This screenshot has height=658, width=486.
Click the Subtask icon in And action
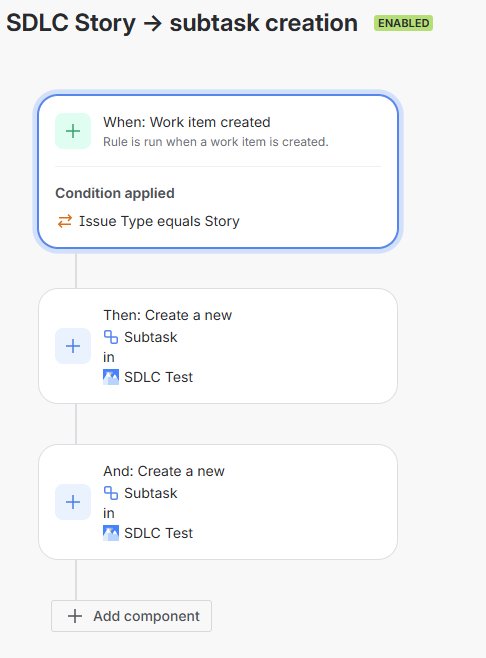111,493
